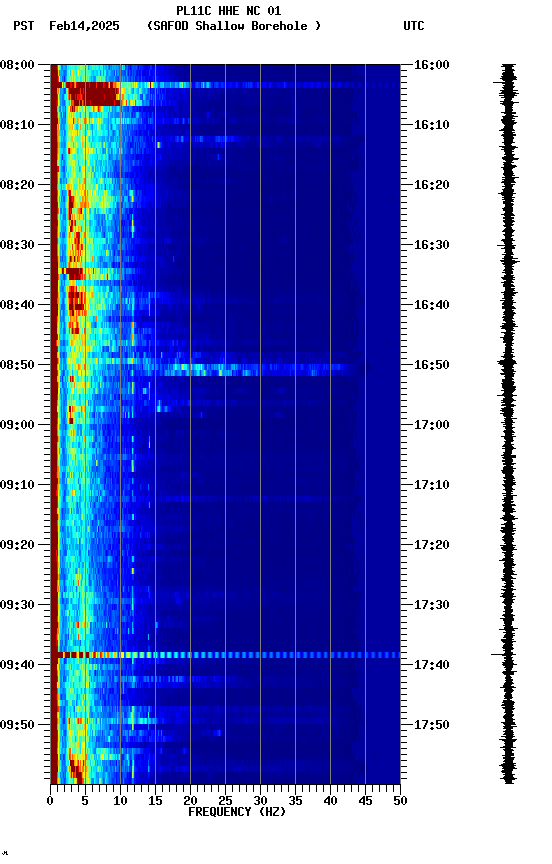The image size is (552, 864).
Task: Click the 08:40 PST time label
Action: click(17, 305)
